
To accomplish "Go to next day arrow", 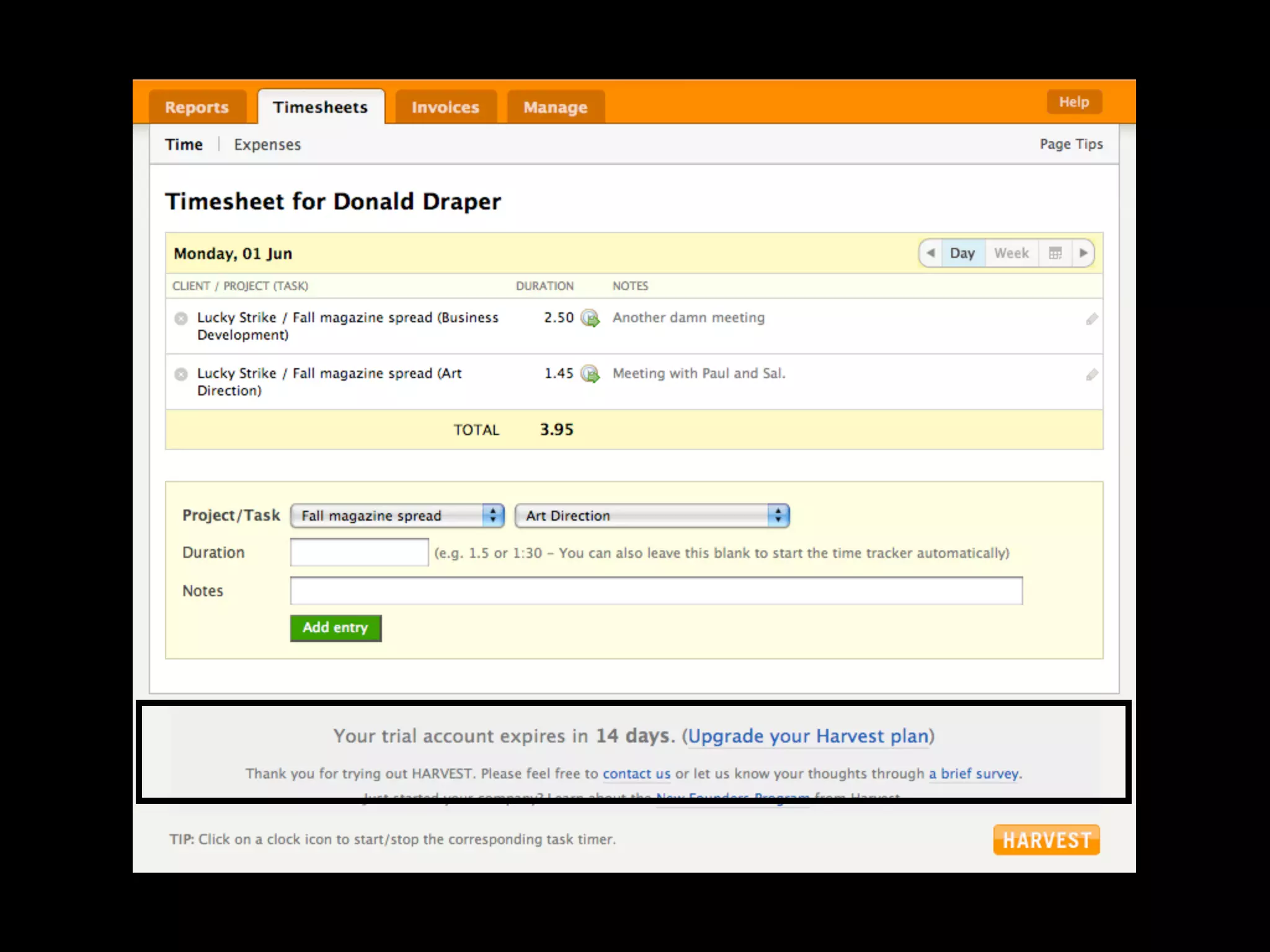I will (1083, 253).
